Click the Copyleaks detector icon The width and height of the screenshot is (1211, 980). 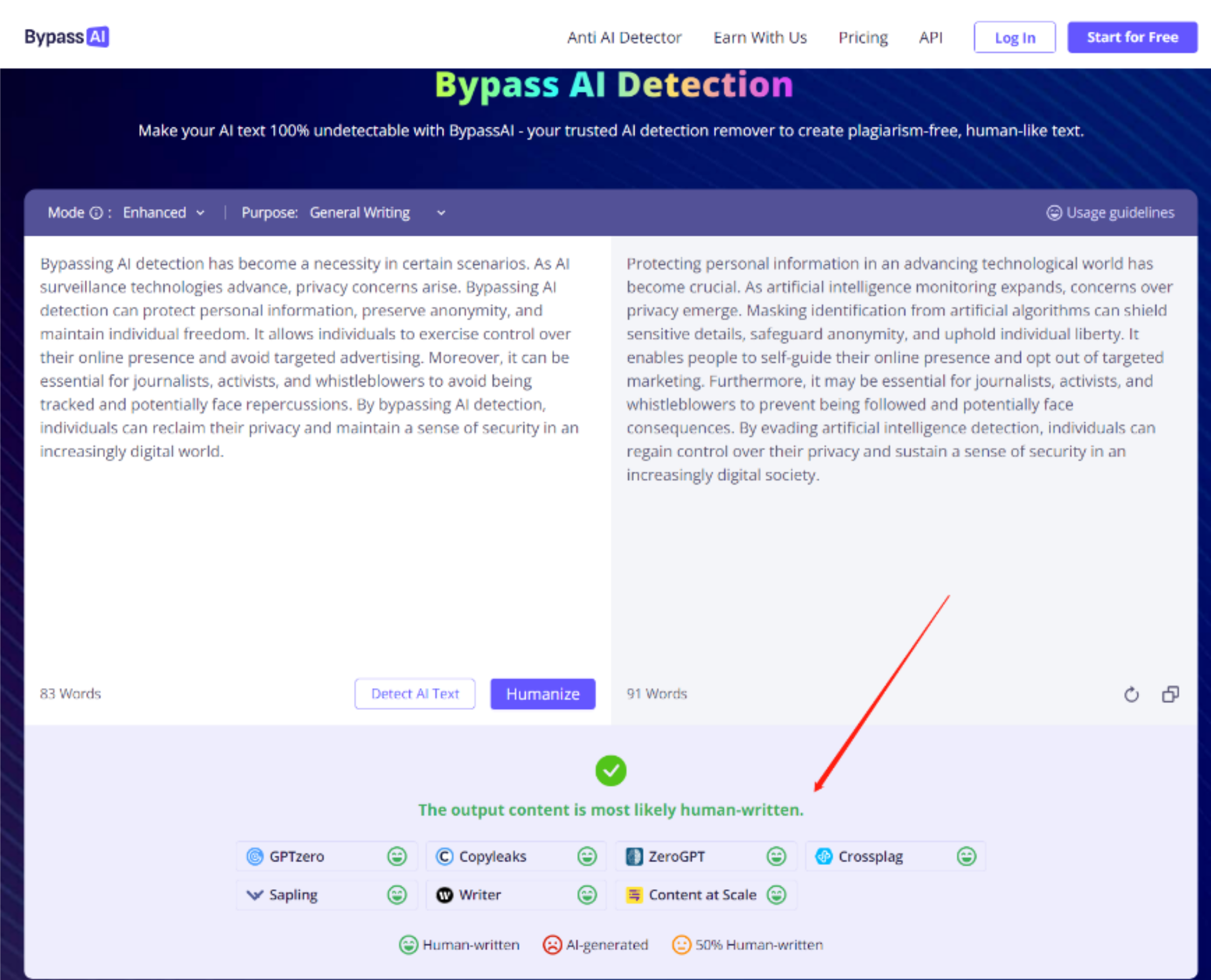coord(444,857)
